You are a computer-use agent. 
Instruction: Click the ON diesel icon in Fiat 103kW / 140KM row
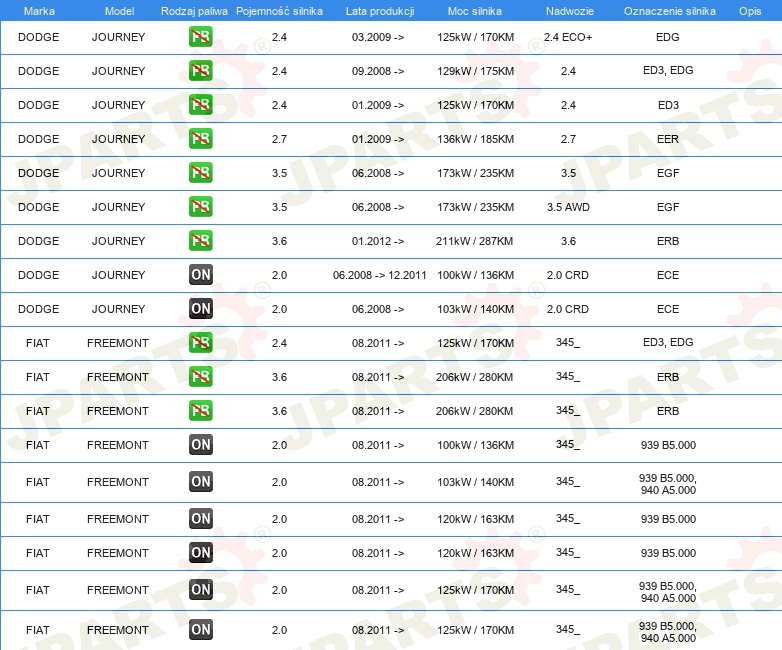(200, 481)
